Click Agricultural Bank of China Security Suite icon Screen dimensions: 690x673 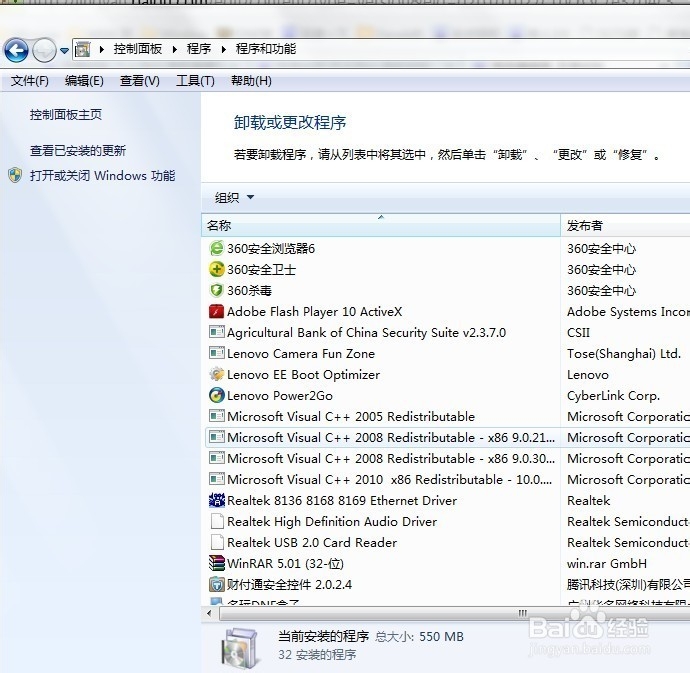tap(217, 332)
